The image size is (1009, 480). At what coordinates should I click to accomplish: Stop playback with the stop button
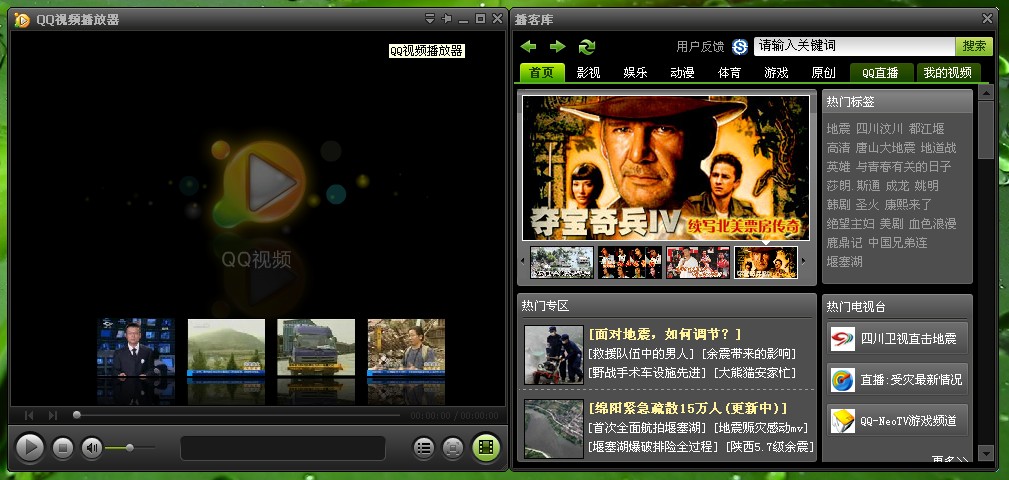tap(62, 447)
